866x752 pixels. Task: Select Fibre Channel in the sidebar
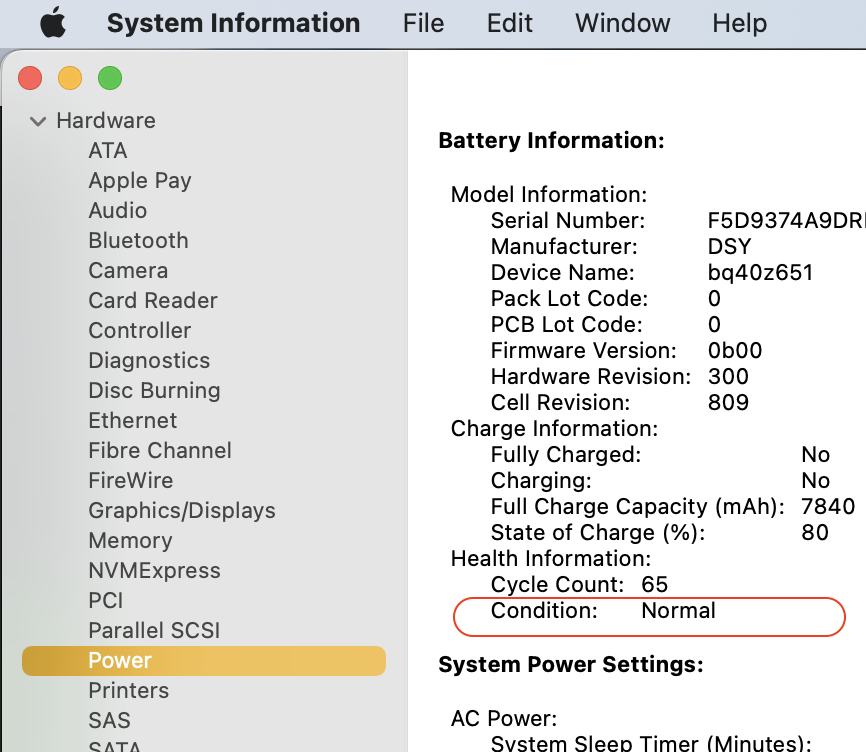click(160, 450)
